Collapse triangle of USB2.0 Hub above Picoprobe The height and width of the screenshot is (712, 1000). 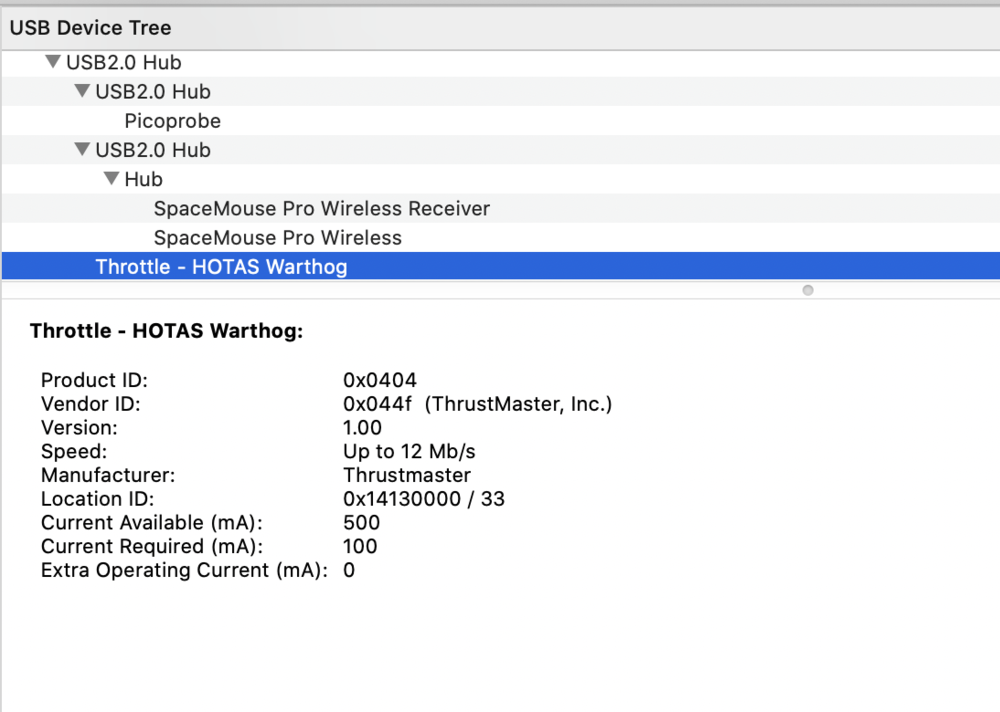coord(82,92)
